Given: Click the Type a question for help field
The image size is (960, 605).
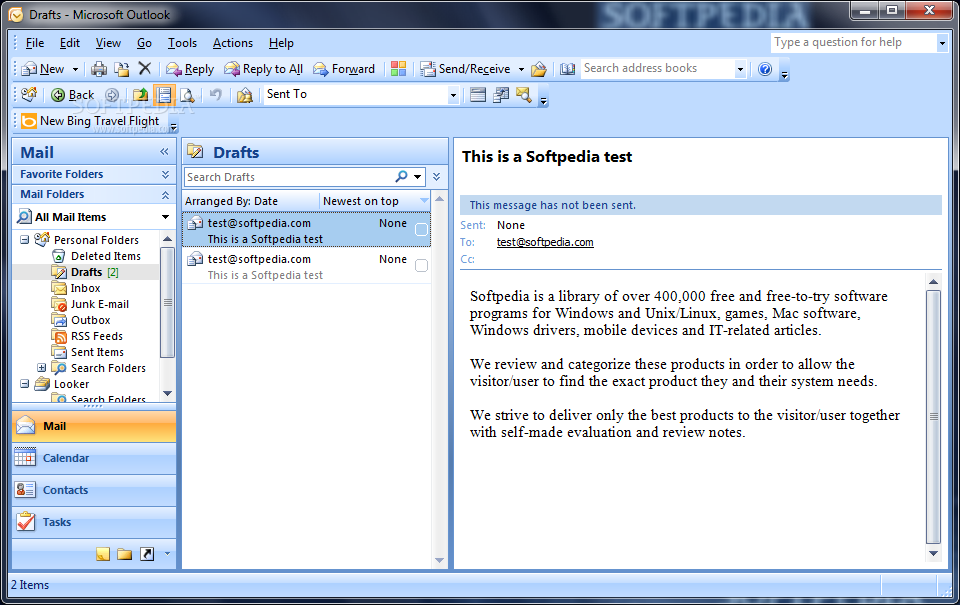Looking at the screenshot, I should point(853,42).
